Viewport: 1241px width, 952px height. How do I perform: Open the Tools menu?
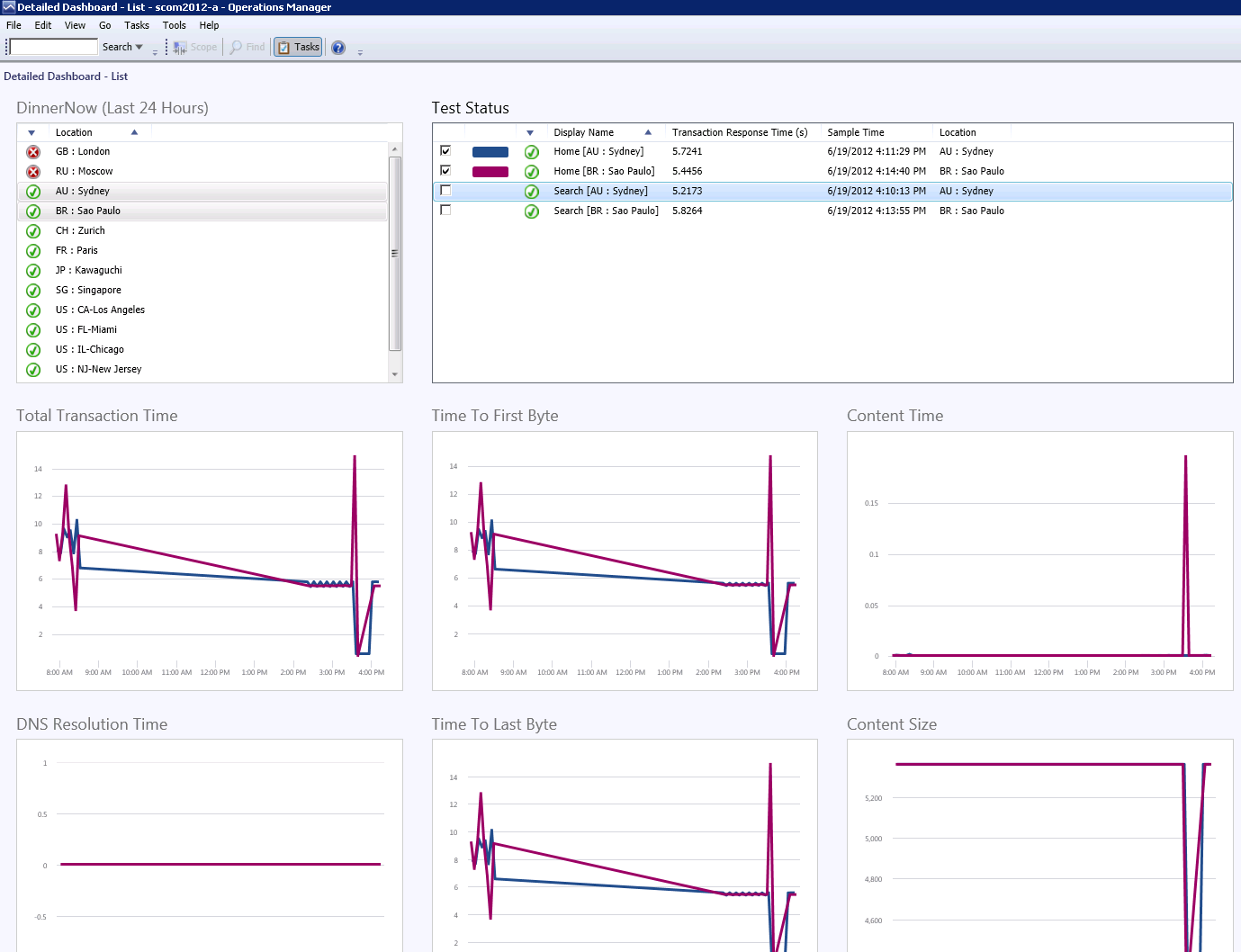[x=175, y=25]
